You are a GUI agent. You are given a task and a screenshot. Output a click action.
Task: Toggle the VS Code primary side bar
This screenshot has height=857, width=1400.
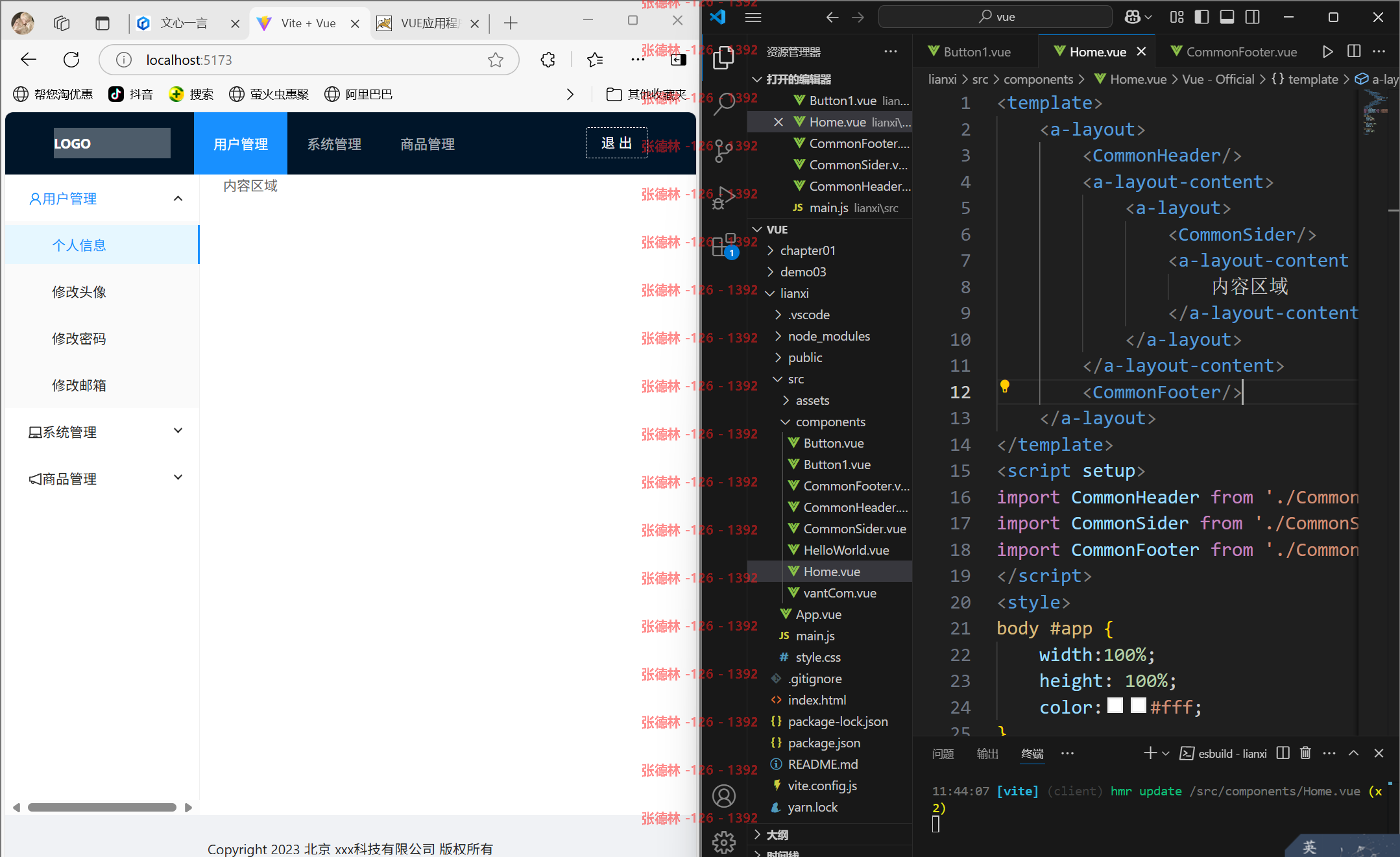click(x=1201, y=18)
